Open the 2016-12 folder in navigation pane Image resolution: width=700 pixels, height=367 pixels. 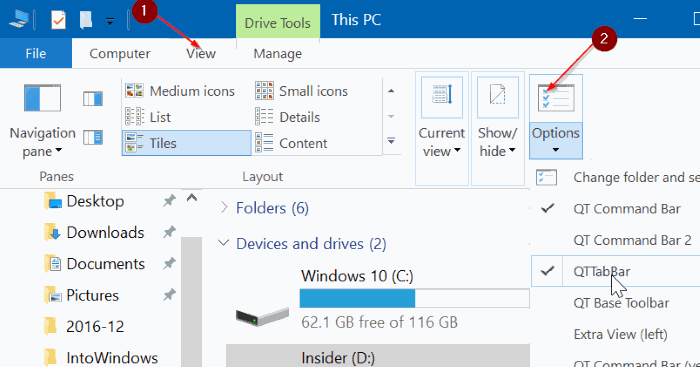click(x=95, y=326)
